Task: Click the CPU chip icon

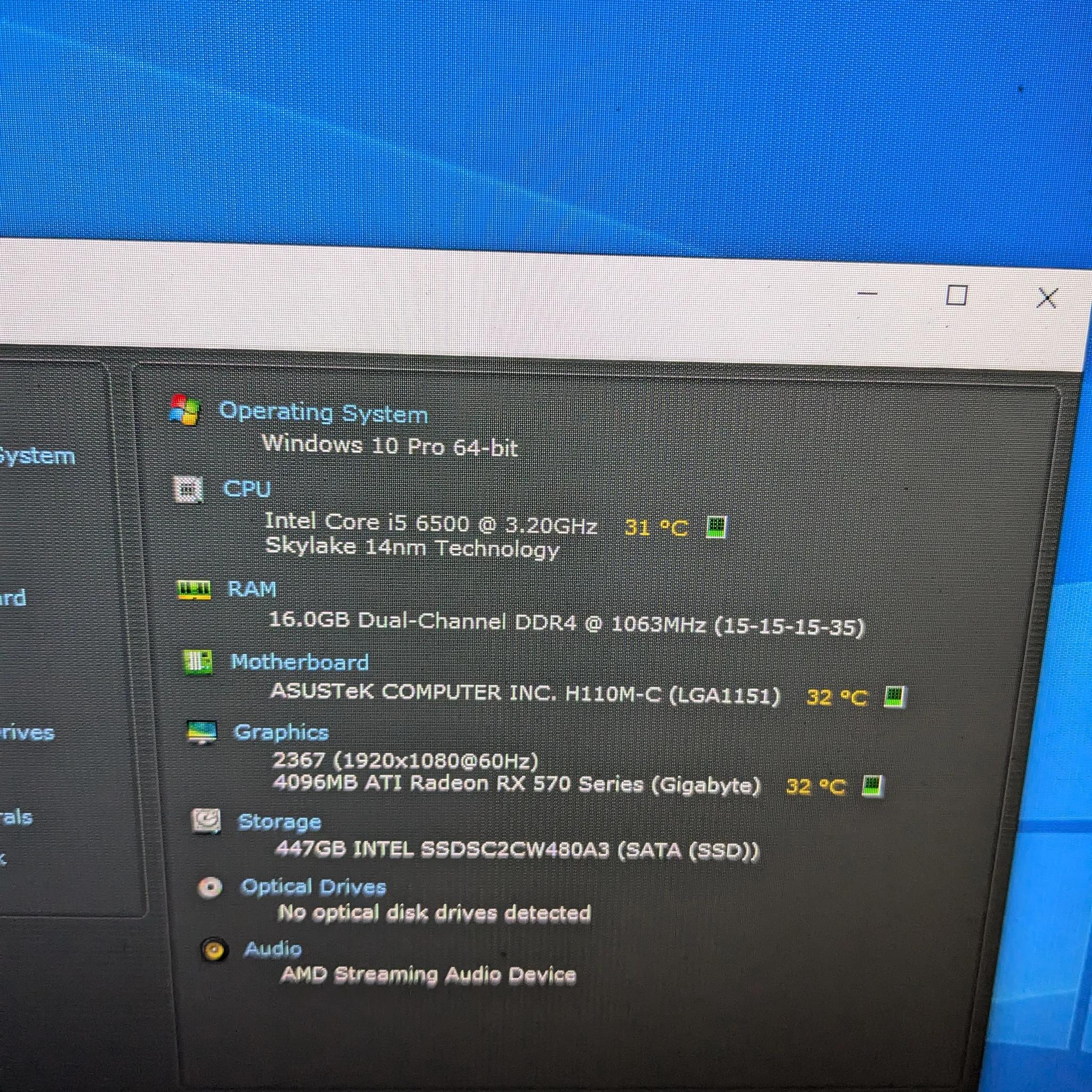Action: [188, 489]
